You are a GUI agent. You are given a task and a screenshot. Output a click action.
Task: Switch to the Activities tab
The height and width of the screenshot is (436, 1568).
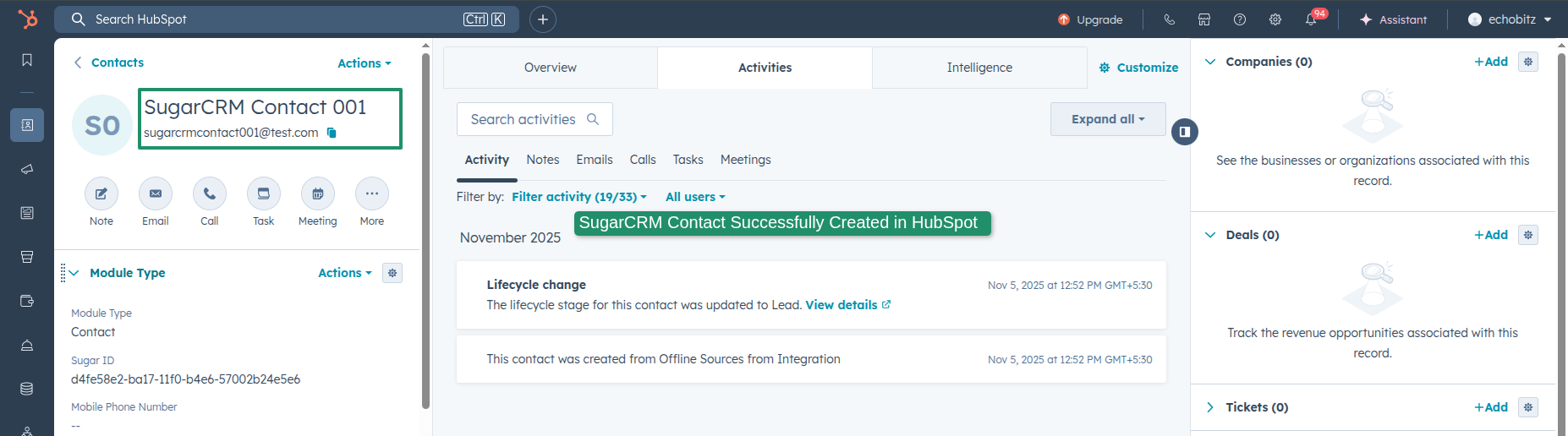pos(765,68)
